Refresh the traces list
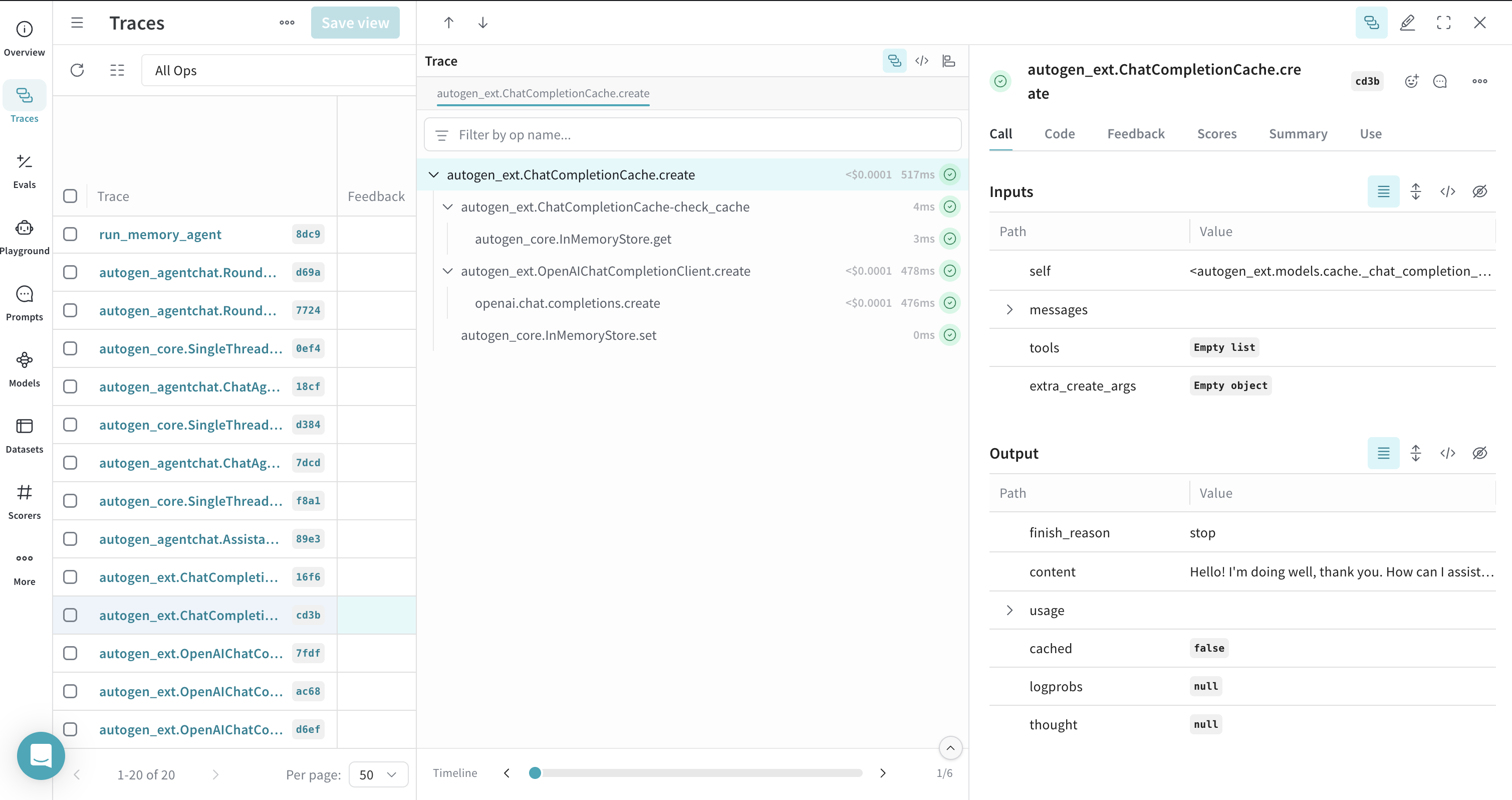The image size is (1512, 800). click(77, 70)
